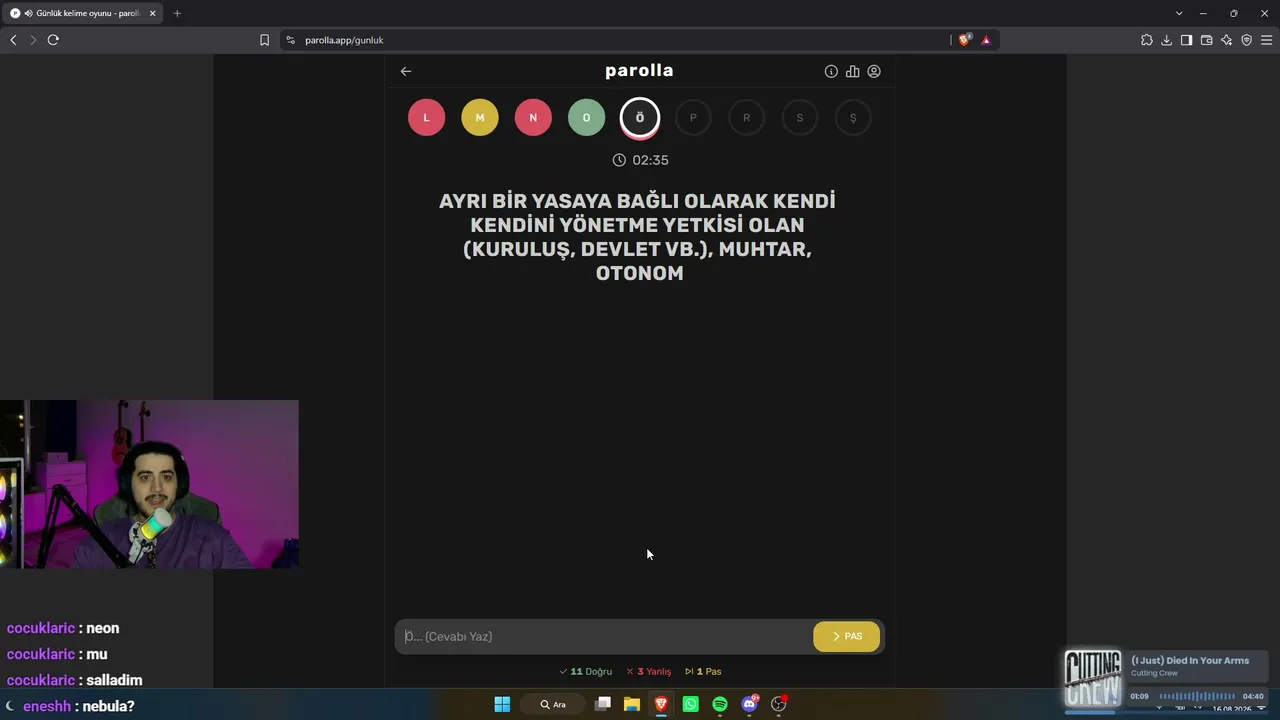Click the Brave icon in the taskbar
Screen dimensions: 1280x720
tap(661, 704)
